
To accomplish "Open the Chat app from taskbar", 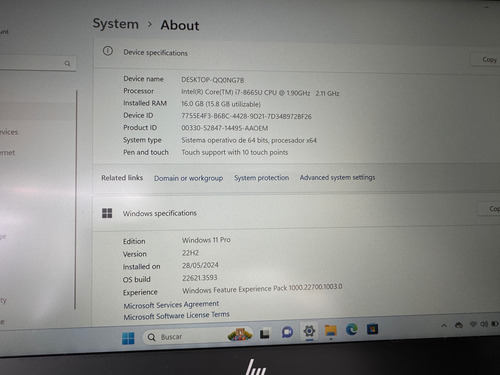I will (x=287, y=332).
